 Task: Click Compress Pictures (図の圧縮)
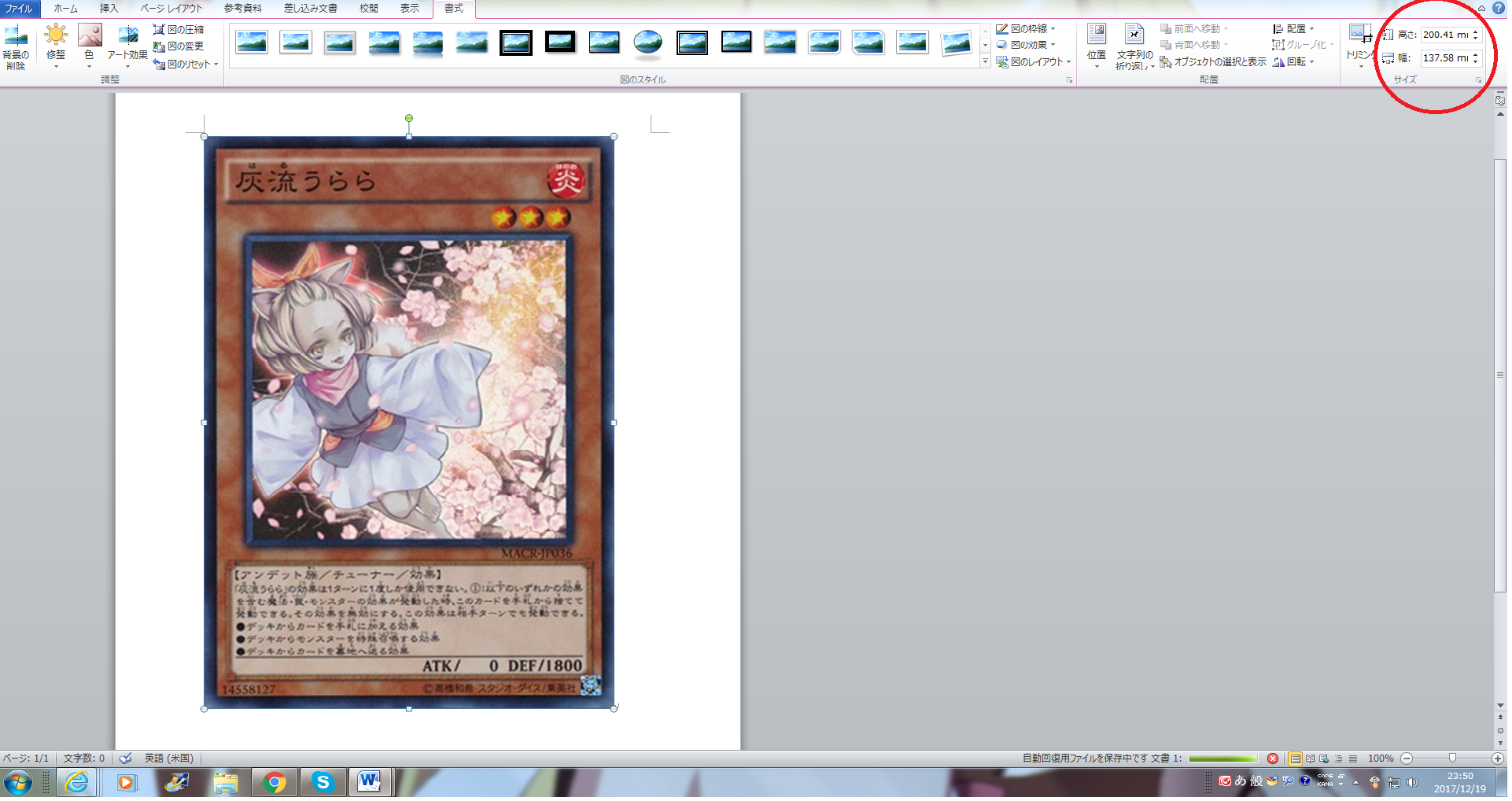click(x=179, y=29)
